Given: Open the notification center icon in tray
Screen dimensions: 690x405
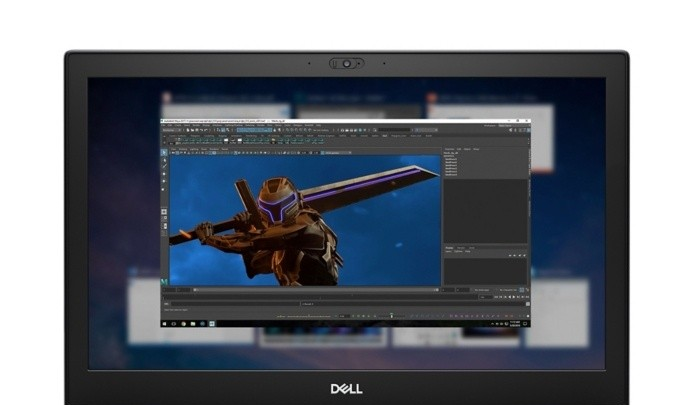Looking at the screenshot, I should pyautogui.click(x=525, y=324).
